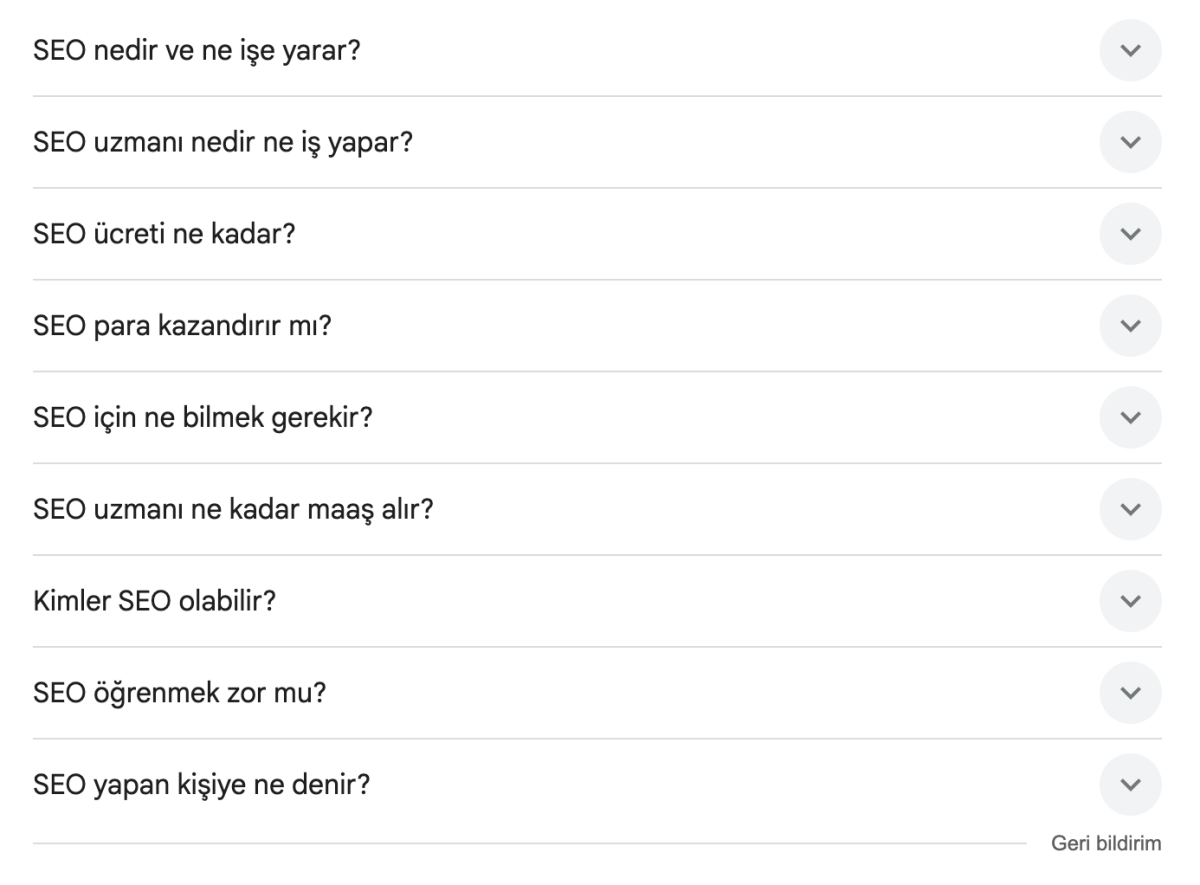Show answer for 'SEO için ne bilmek gerekir?' text
This screenshot has width=1200, height=885.
pos(203,418)
